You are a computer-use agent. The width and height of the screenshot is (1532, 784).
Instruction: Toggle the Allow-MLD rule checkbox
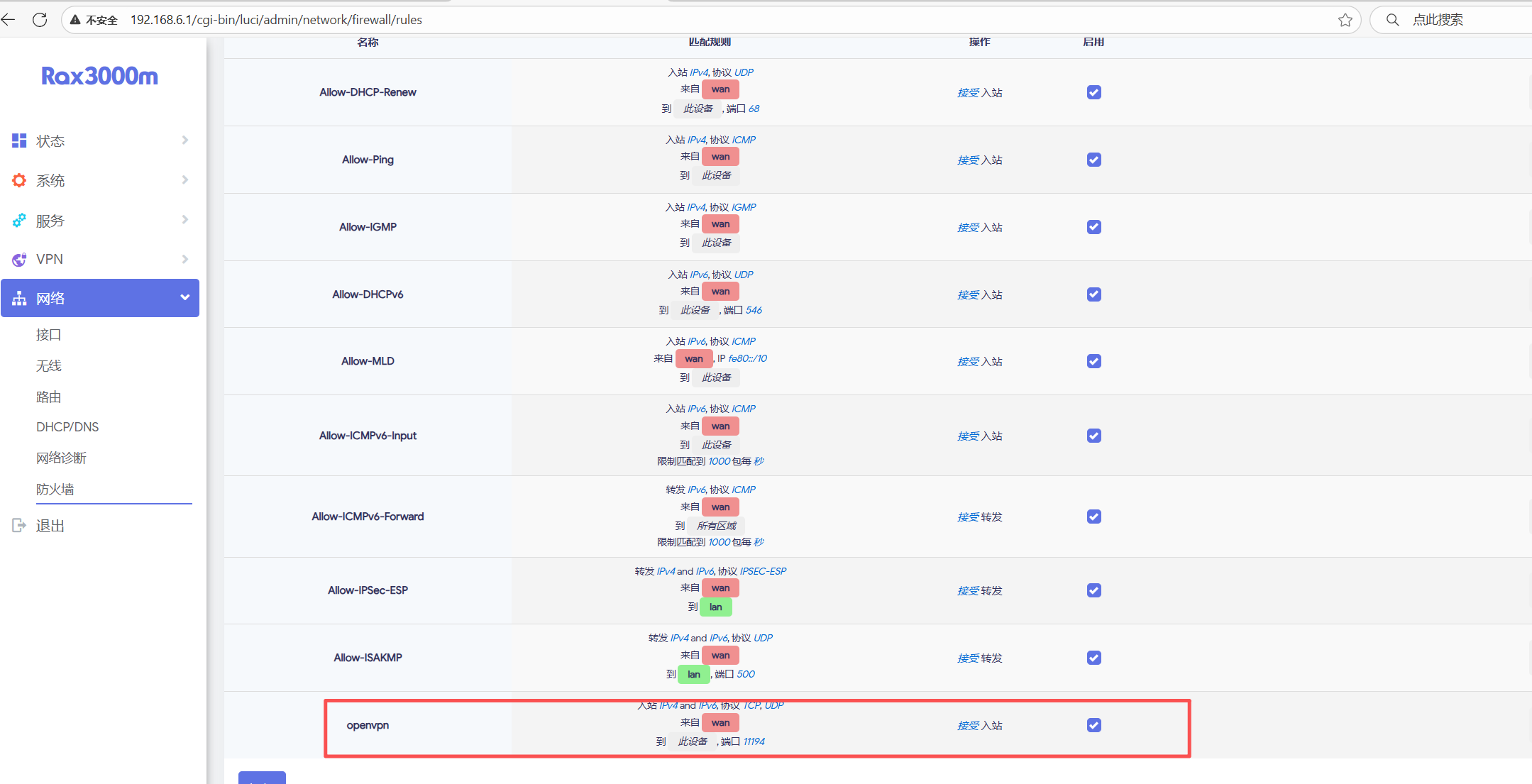pyautogui.click(x=1093, y=361)
